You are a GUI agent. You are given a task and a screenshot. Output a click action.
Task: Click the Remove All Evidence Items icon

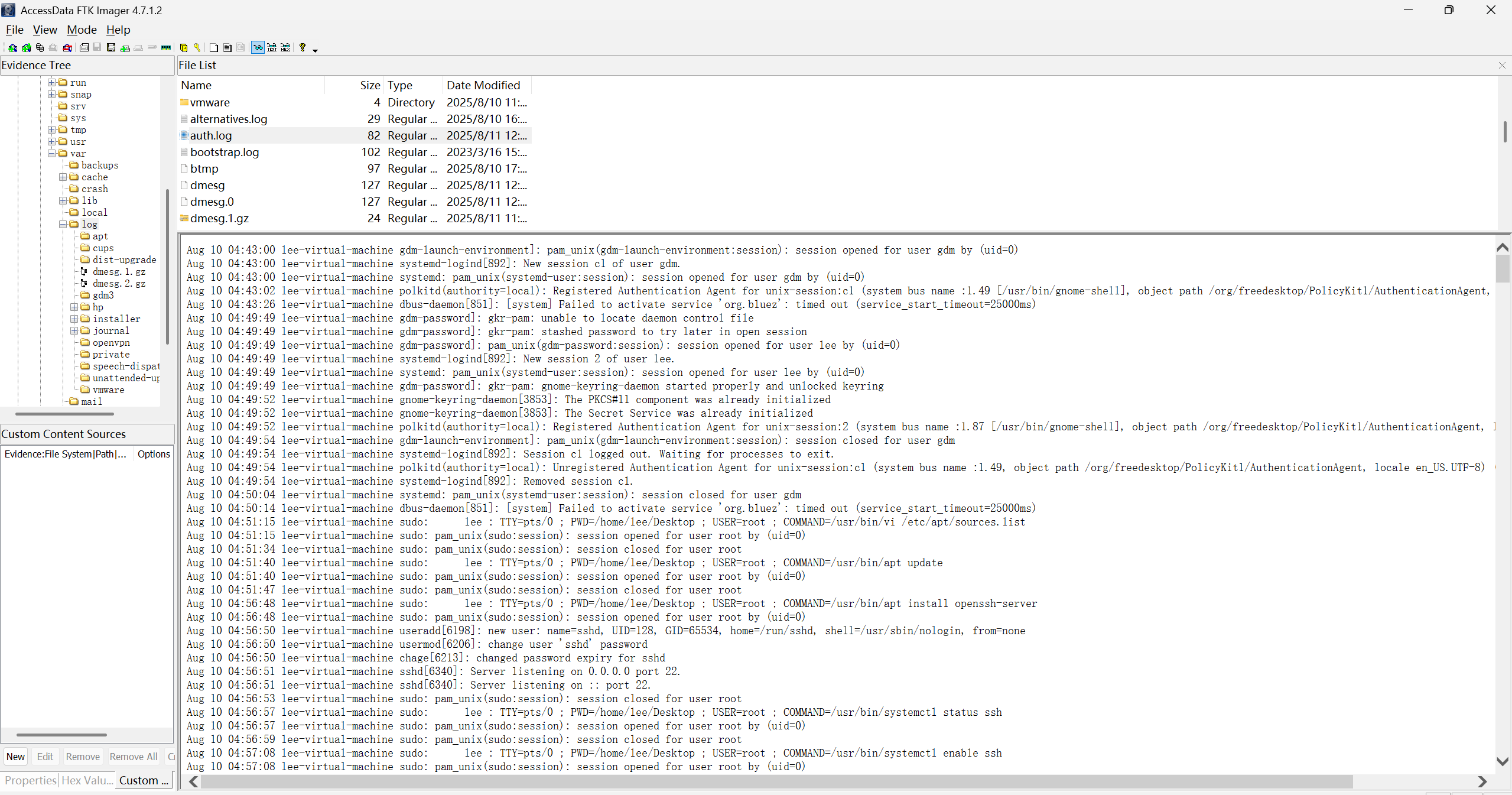pos(67,48)
